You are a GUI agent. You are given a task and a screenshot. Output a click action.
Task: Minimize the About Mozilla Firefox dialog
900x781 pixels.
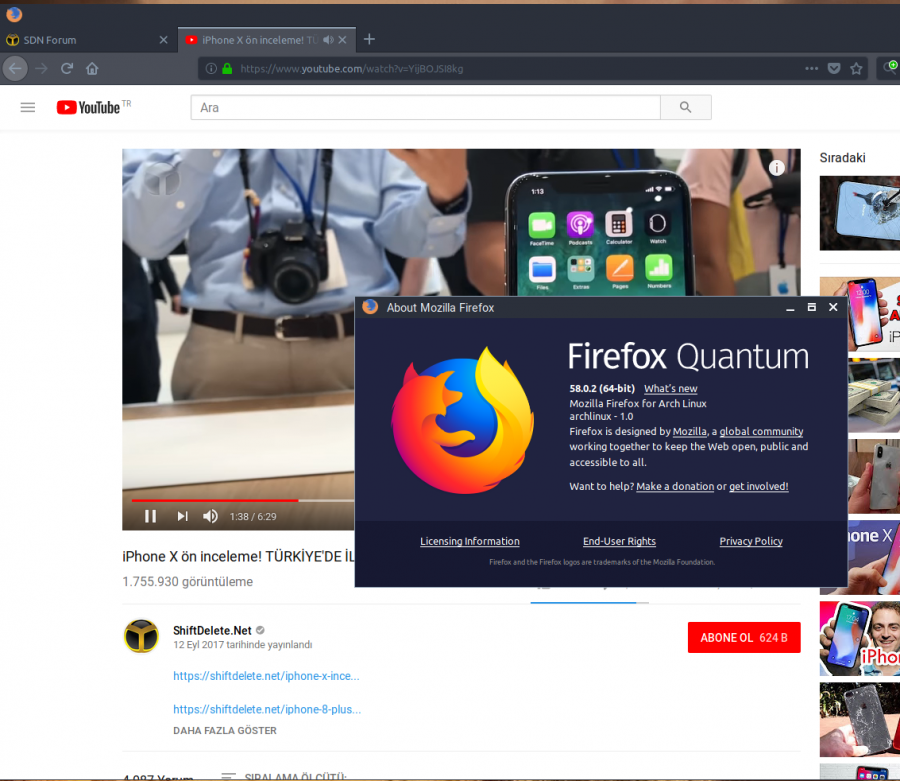pos(790,308)
